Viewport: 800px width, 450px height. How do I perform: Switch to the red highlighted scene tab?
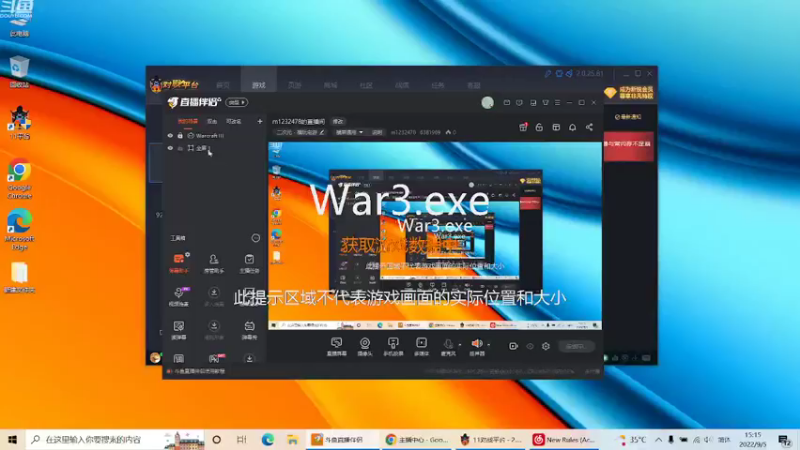click(187, 121)
